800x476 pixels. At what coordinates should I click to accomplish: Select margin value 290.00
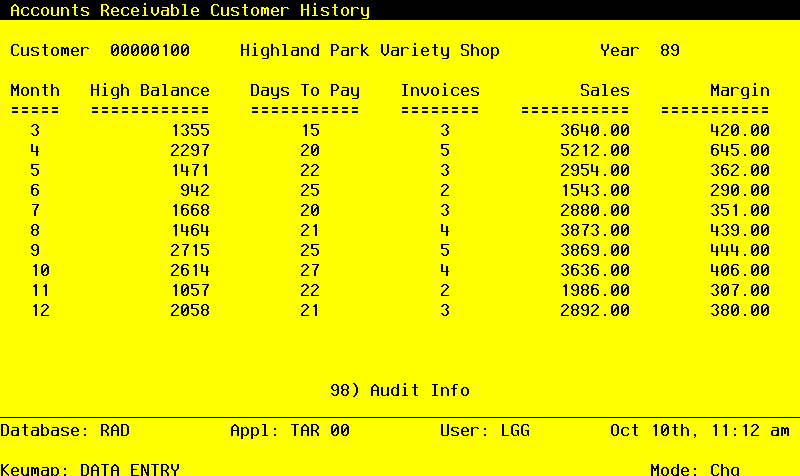click(740, 190)
